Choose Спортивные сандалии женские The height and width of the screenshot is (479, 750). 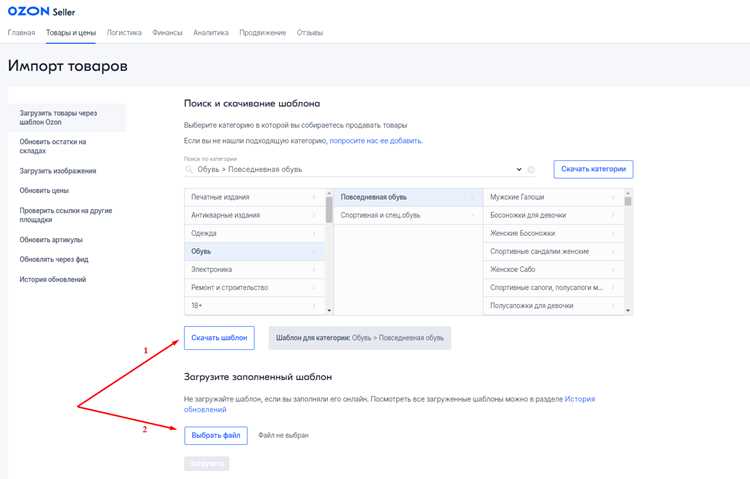click(553, 251)
